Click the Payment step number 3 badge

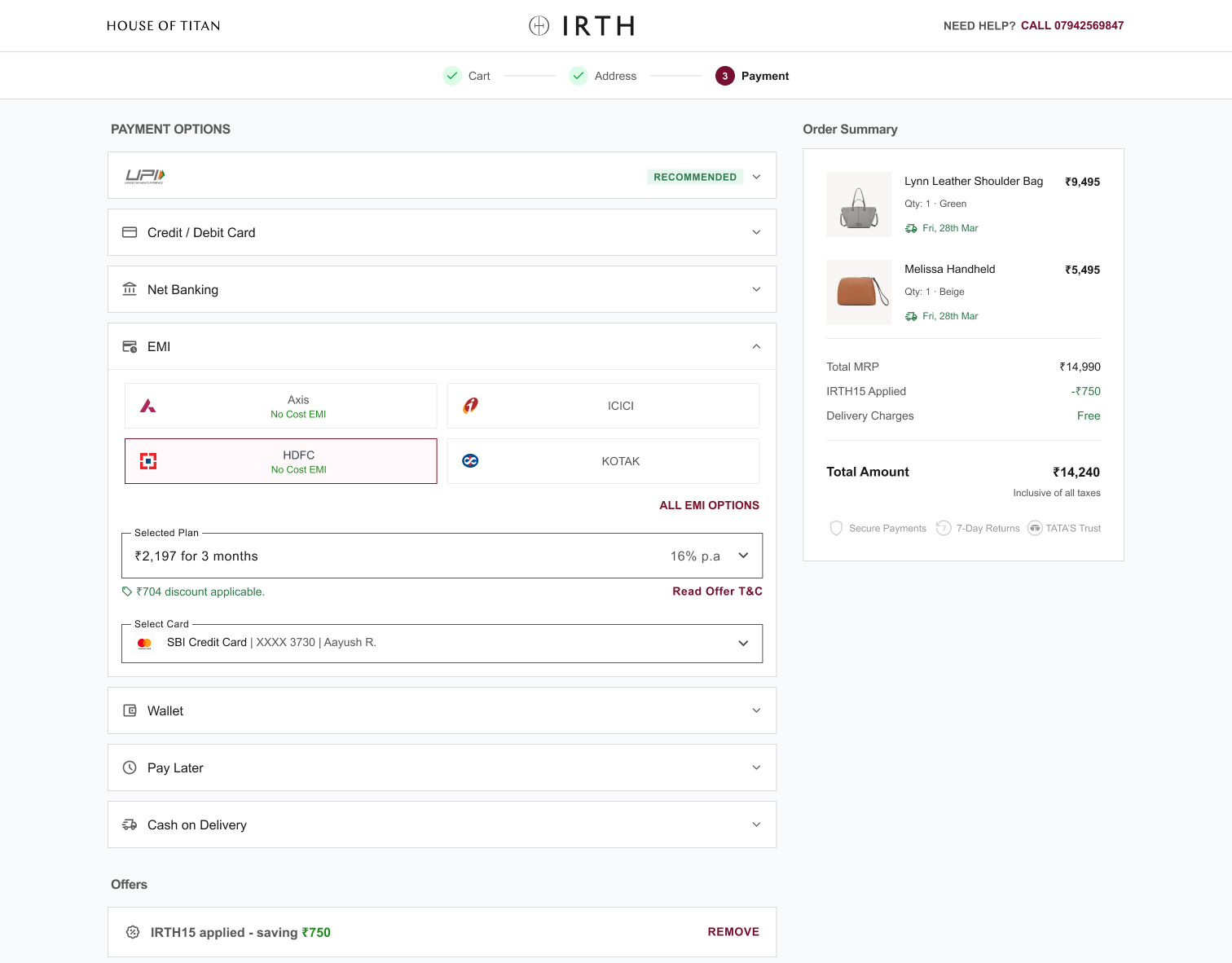(x=725, y=76)
